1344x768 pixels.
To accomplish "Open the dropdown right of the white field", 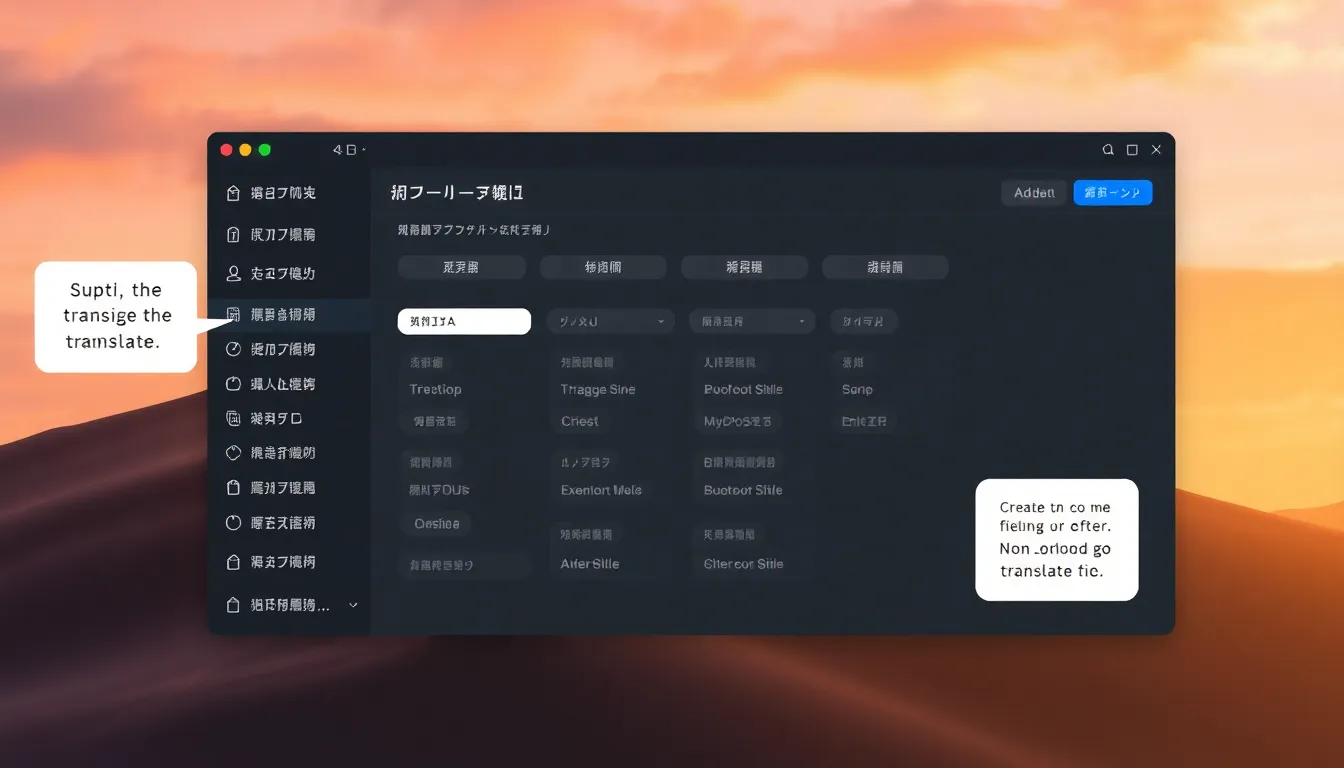I will 610,321.
